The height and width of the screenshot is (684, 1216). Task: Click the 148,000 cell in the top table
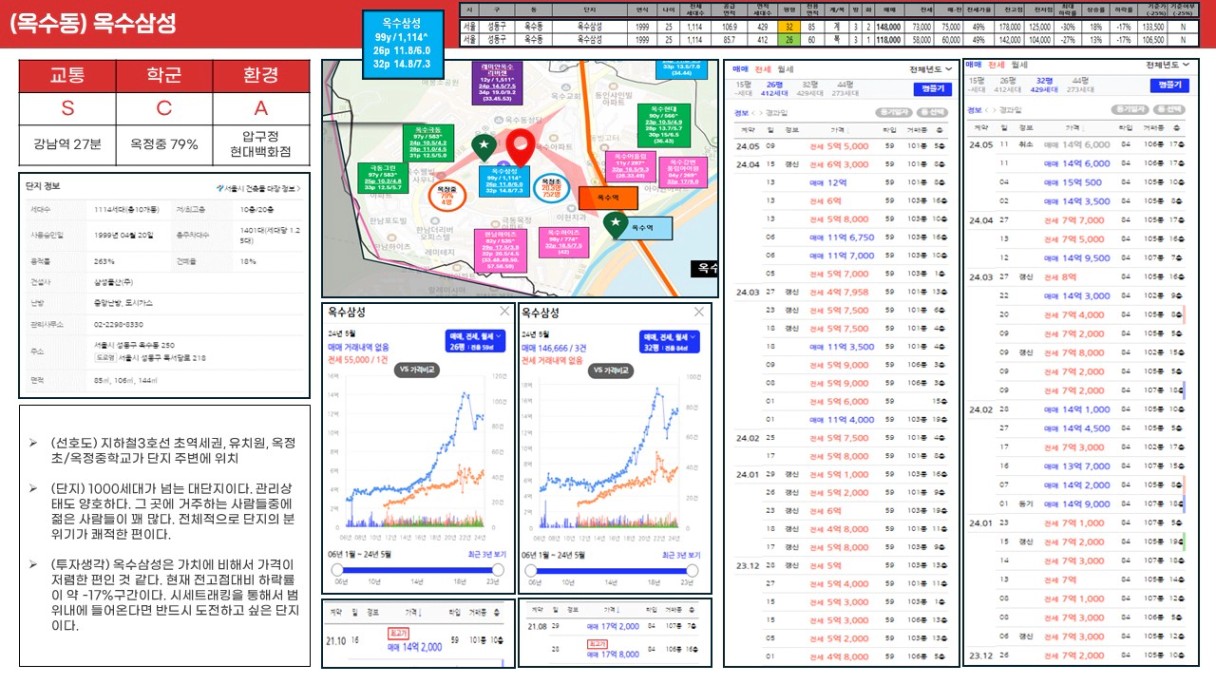pyautogui.click(x=889, y=27)
